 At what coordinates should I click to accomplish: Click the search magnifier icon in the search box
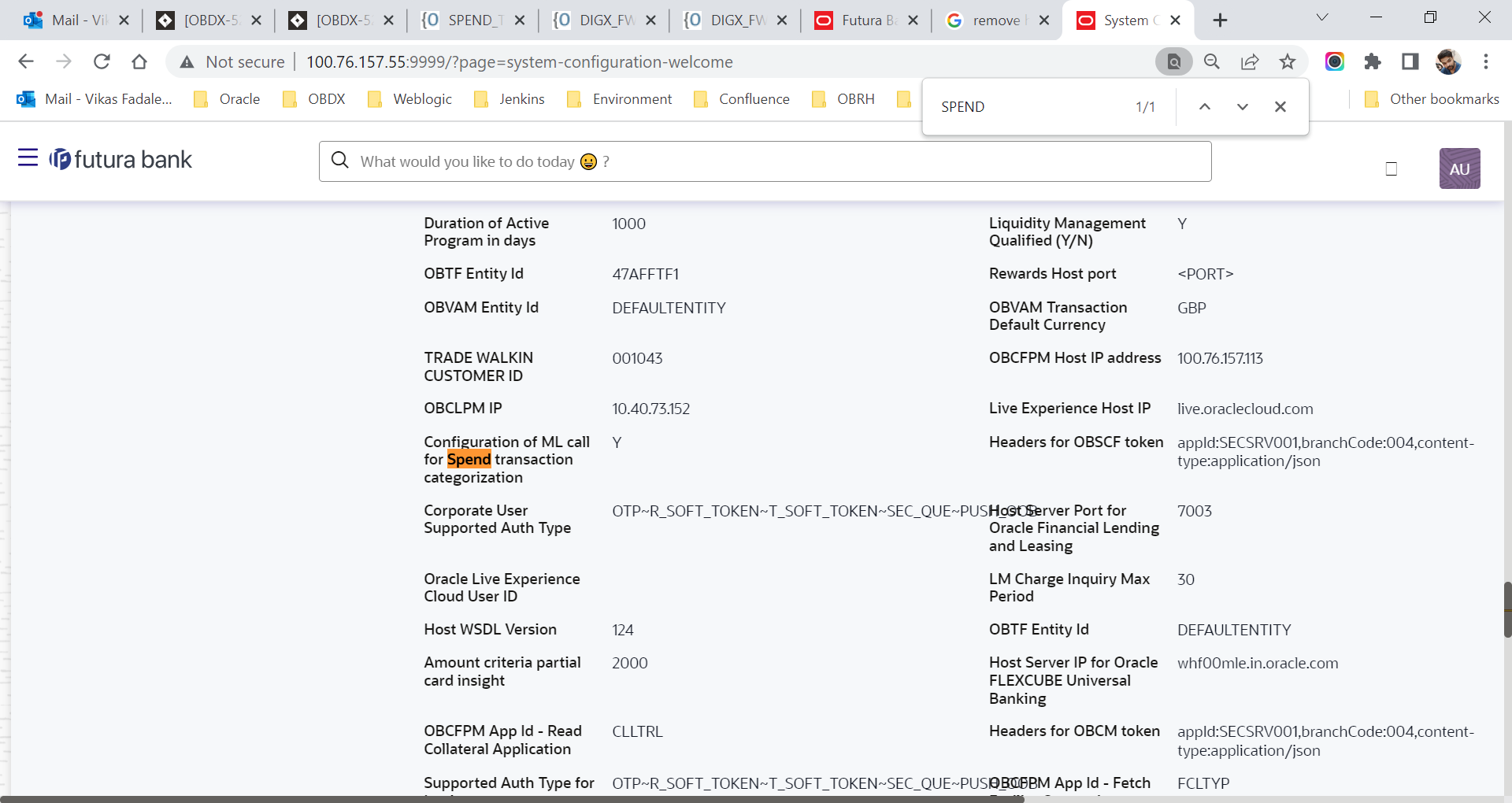pyautogui.click(x=340, y=161)
